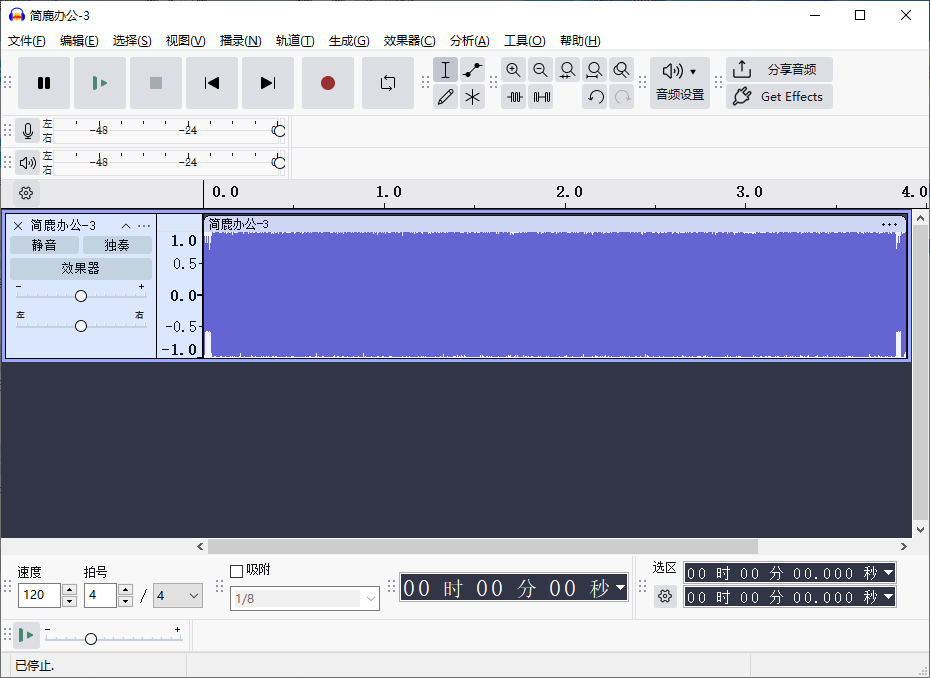Click the Silence audio selection icon
The height and width of the screenshot is (678, 930).
point(541,96)
